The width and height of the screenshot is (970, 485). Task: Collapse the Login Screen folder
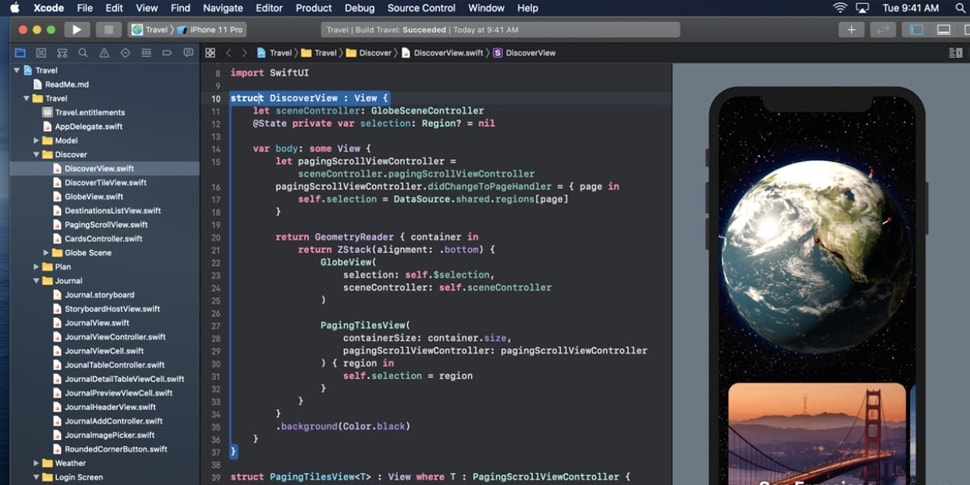pyautogui.click(x=36, y=477)
